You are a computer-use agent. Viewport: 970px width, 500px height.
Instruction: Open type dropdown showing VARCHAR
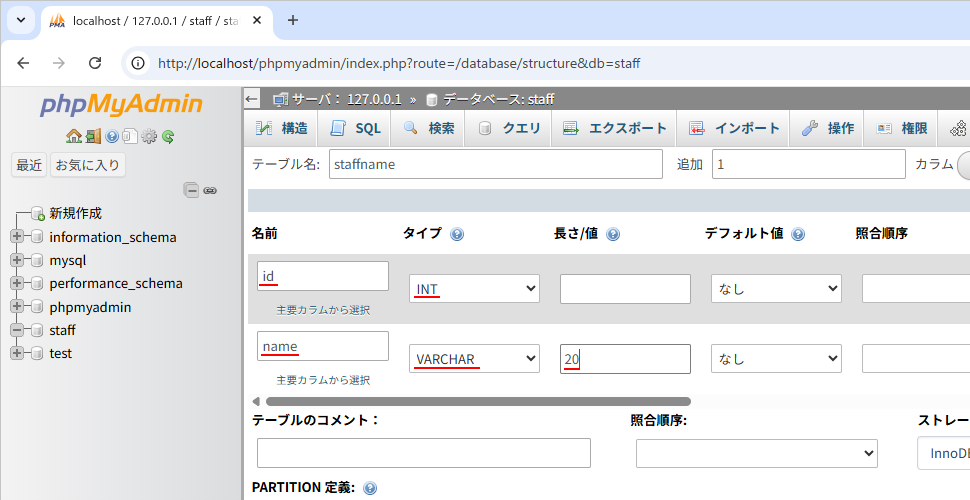point(474,358)
